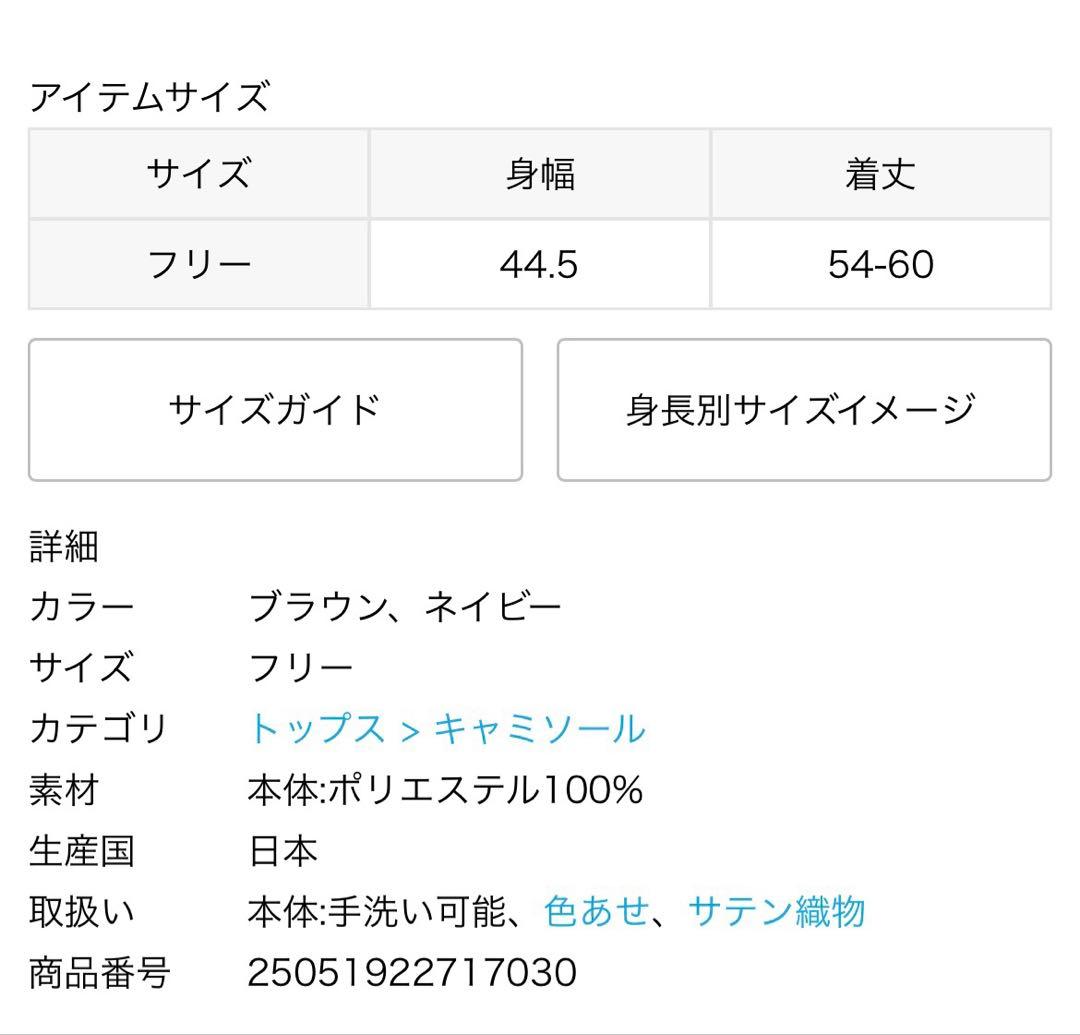Screen dimensions: 1080x1035
Task: Select the 44.5 body width value
Action: 541,262
